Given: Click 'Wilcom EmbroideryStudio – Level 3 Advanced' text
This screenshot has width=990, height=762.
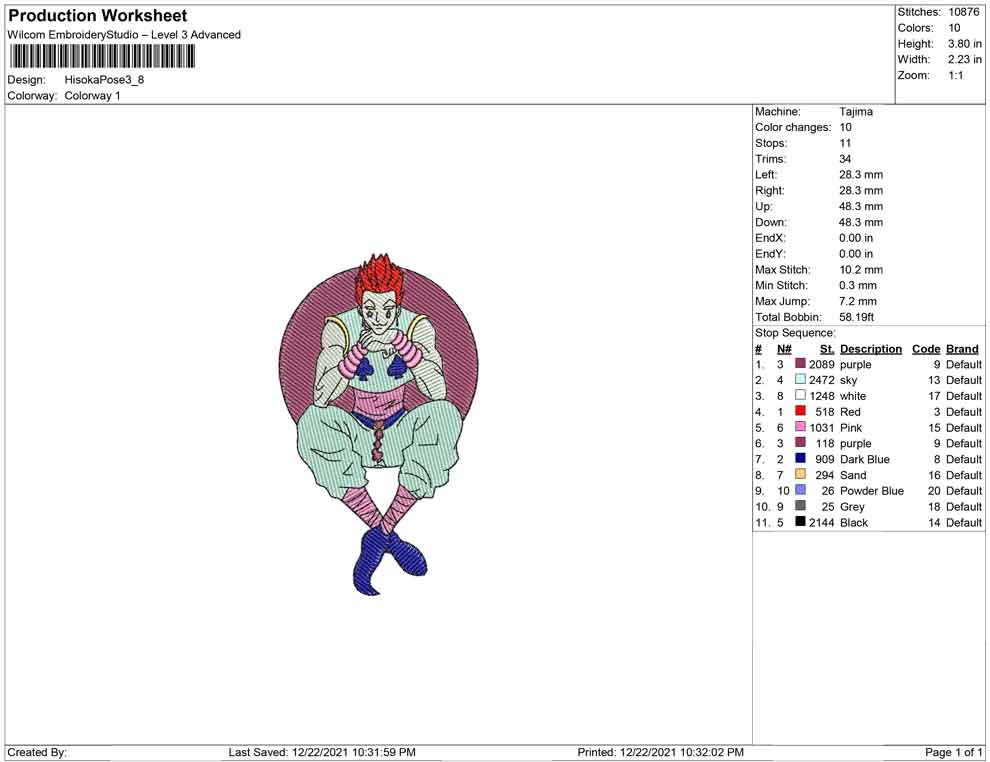Looking at the screenshot, I should tap(124, 35).
